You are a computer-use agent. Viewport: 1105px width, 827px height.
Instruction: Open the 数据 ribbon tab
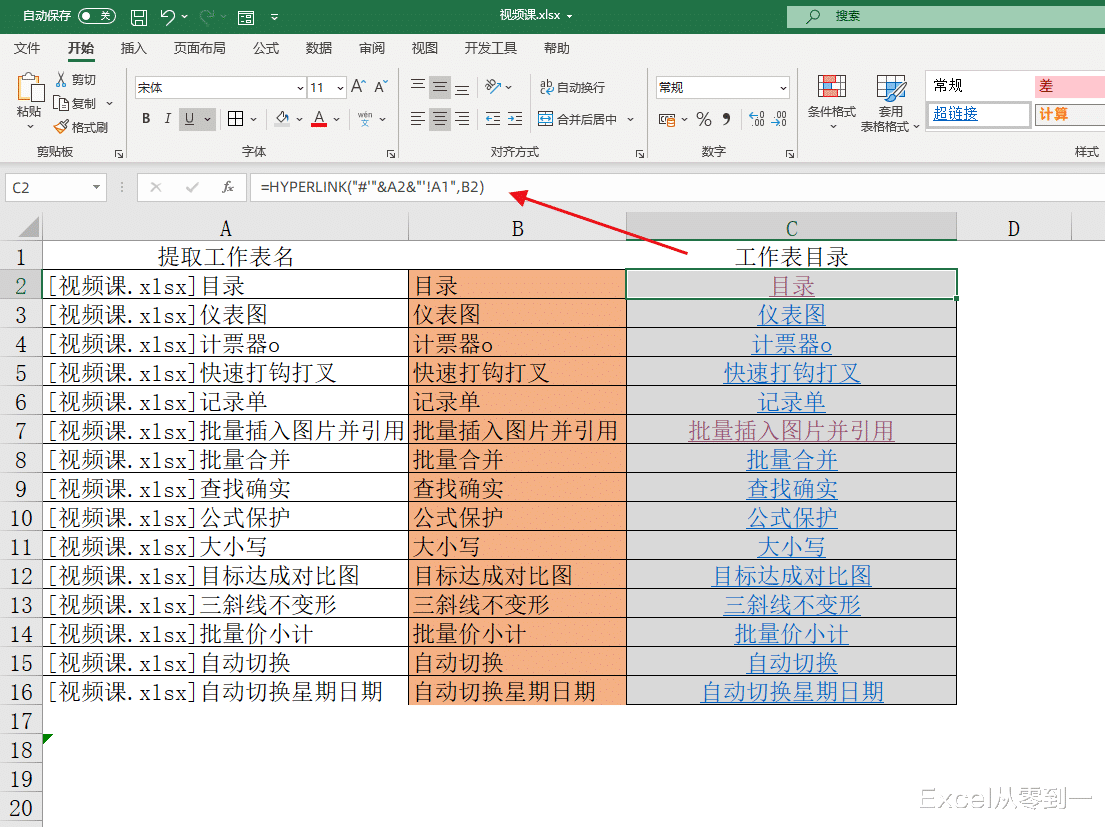click(x=318, y=48)
